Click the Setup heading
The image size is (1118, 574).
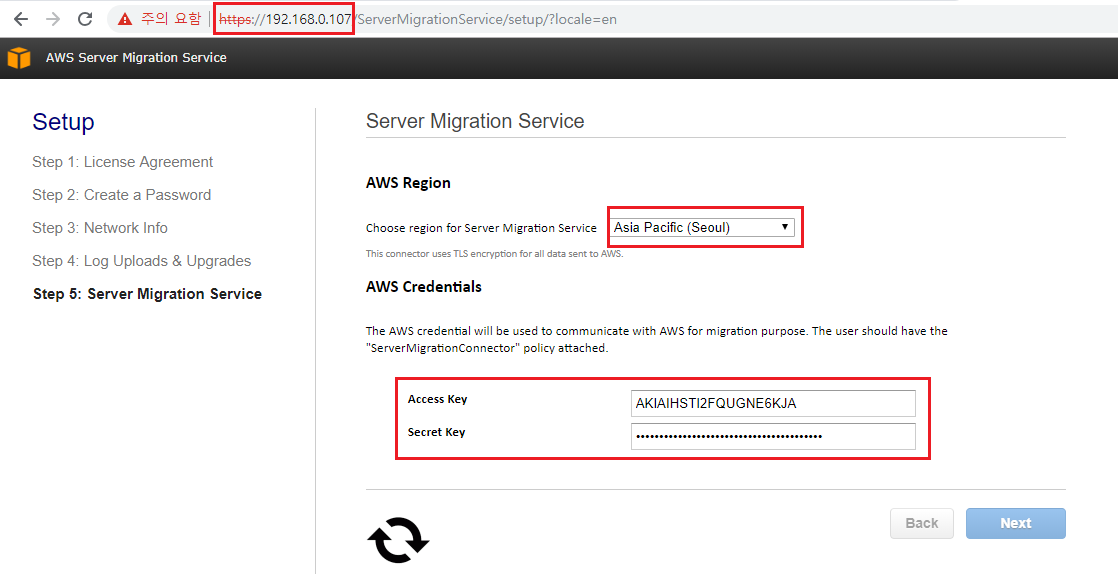[63, 122]
